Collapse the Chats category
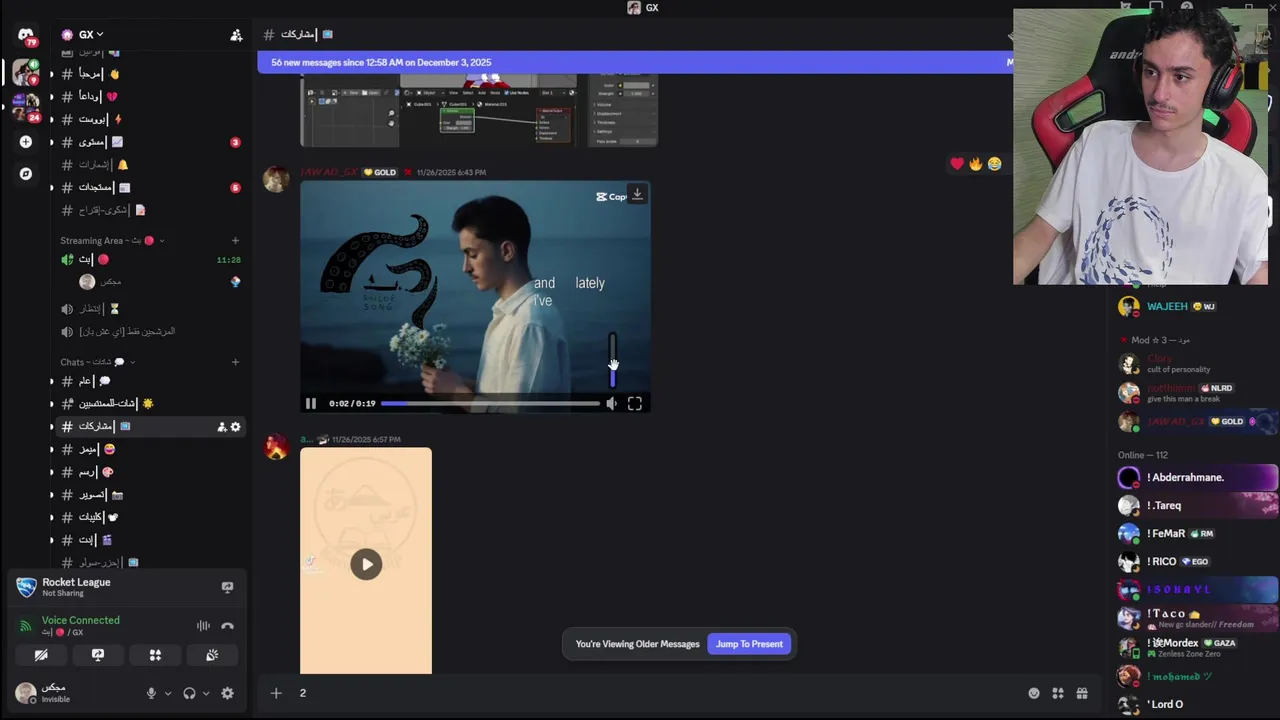Image resolution: width=1280 pixels, height=720 pixels. (98, 362)
